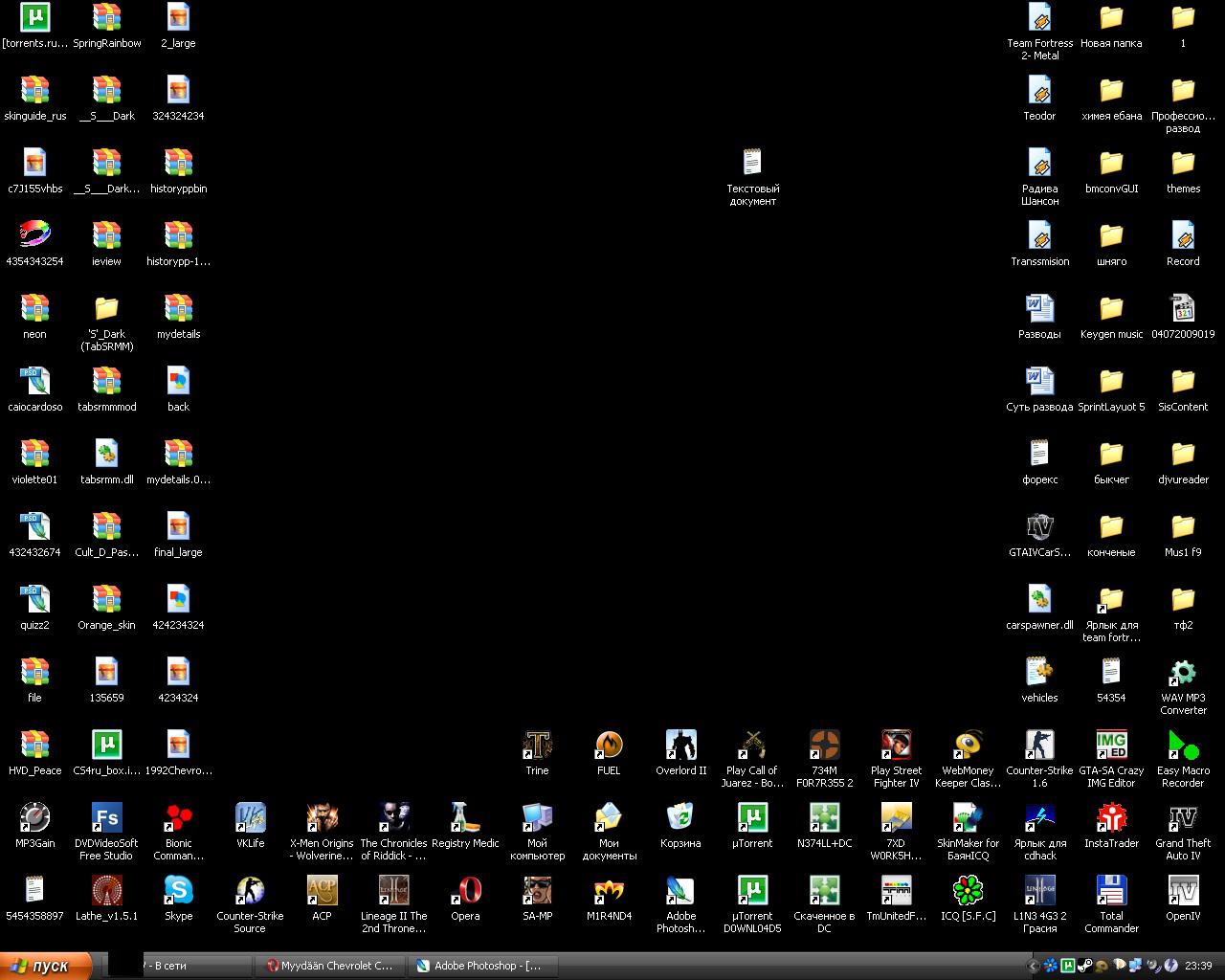Select the 734M F0R7R355 2 shortcut

(824, 745)
